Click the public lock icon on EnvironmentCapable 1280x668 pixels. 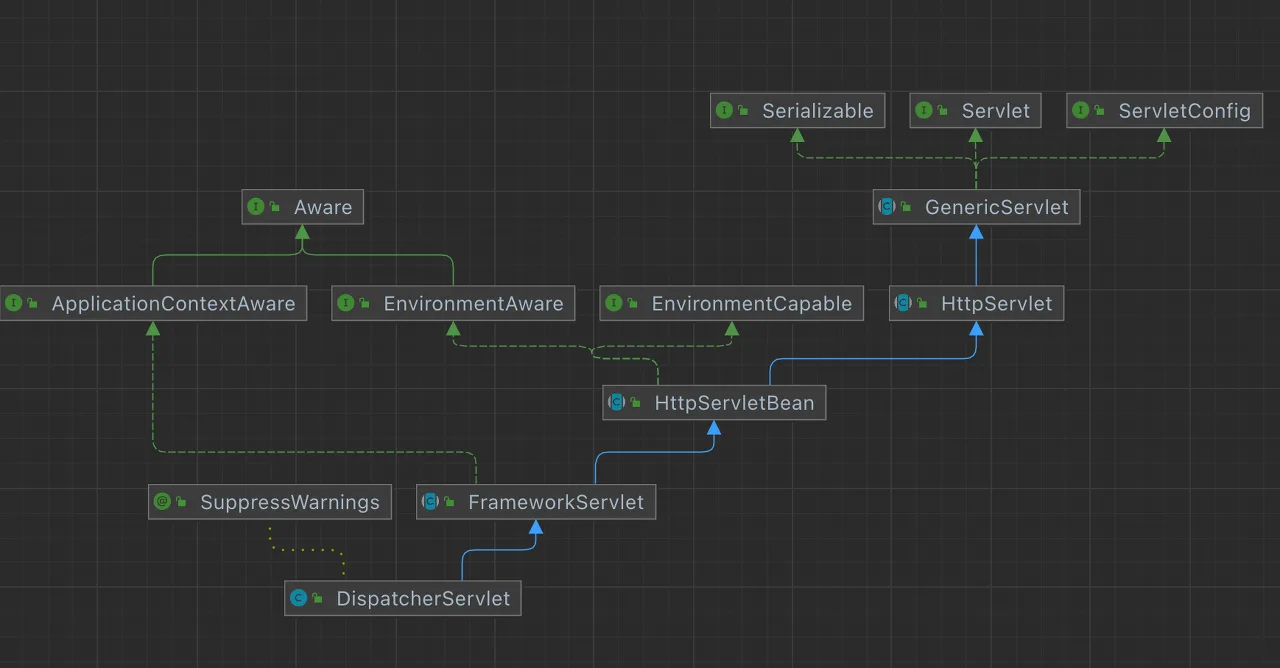tap(633, 303)
